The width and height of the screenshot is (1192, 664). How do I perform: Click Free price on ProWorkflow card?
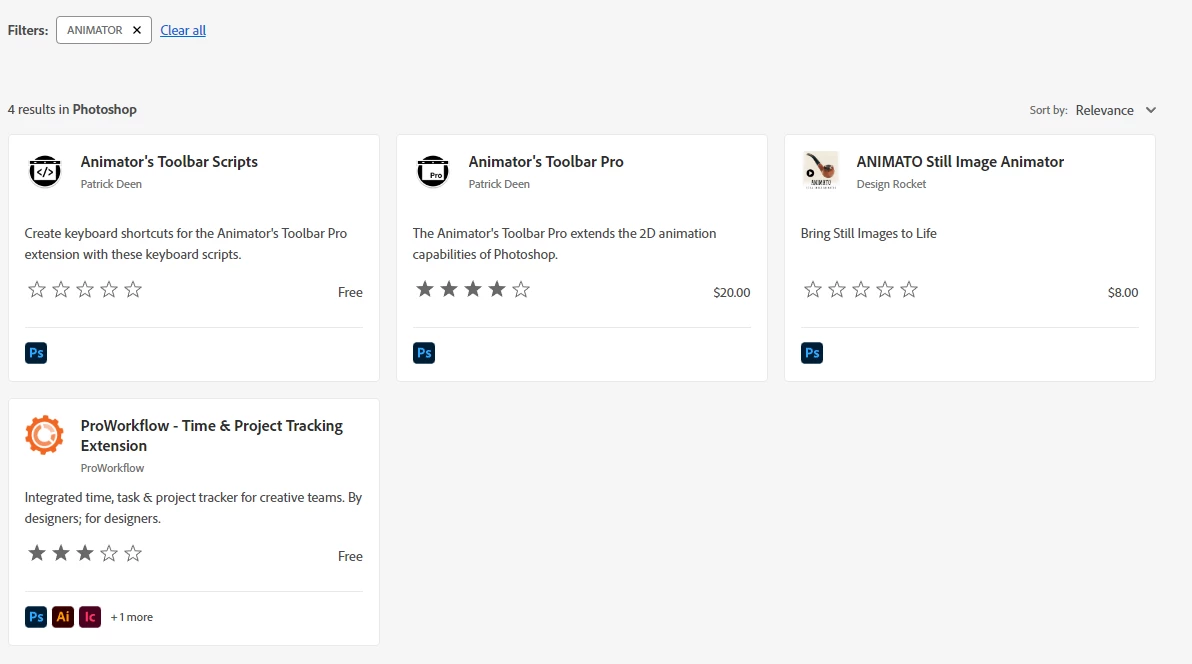[x=350, y=557]
